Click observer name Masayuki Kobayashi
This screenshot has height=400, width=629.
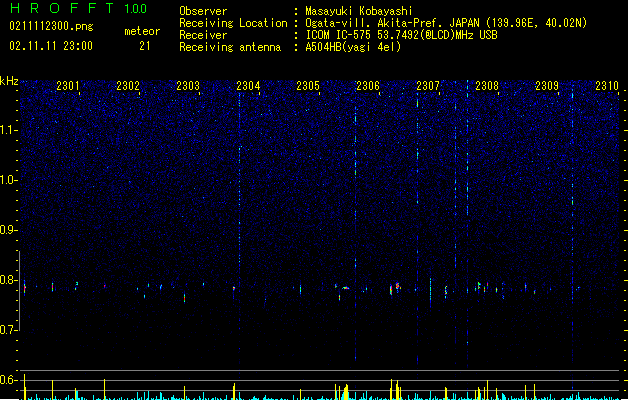click(359, 11)
